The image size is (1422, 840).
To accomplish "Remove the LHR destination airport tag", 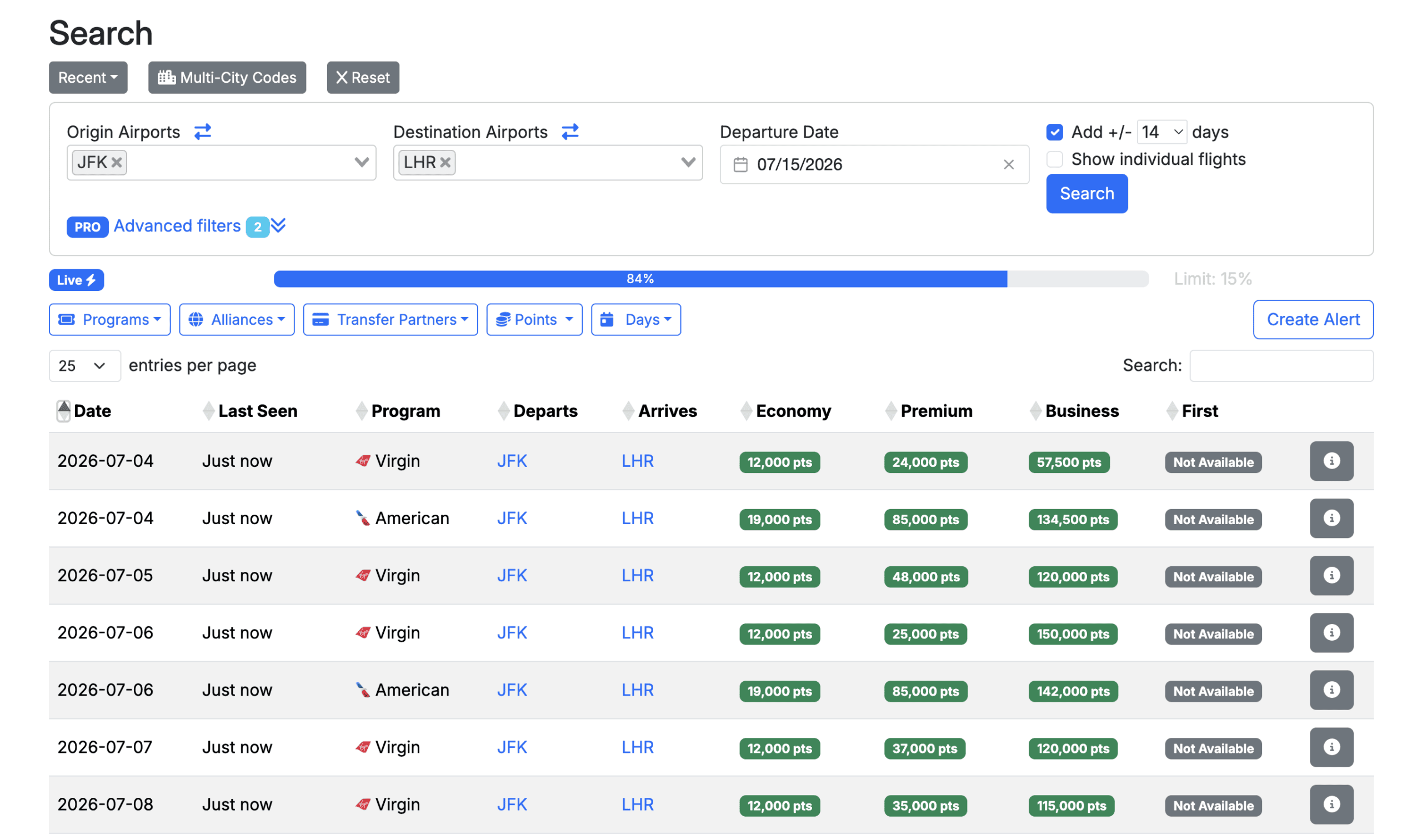I will 445,163.
